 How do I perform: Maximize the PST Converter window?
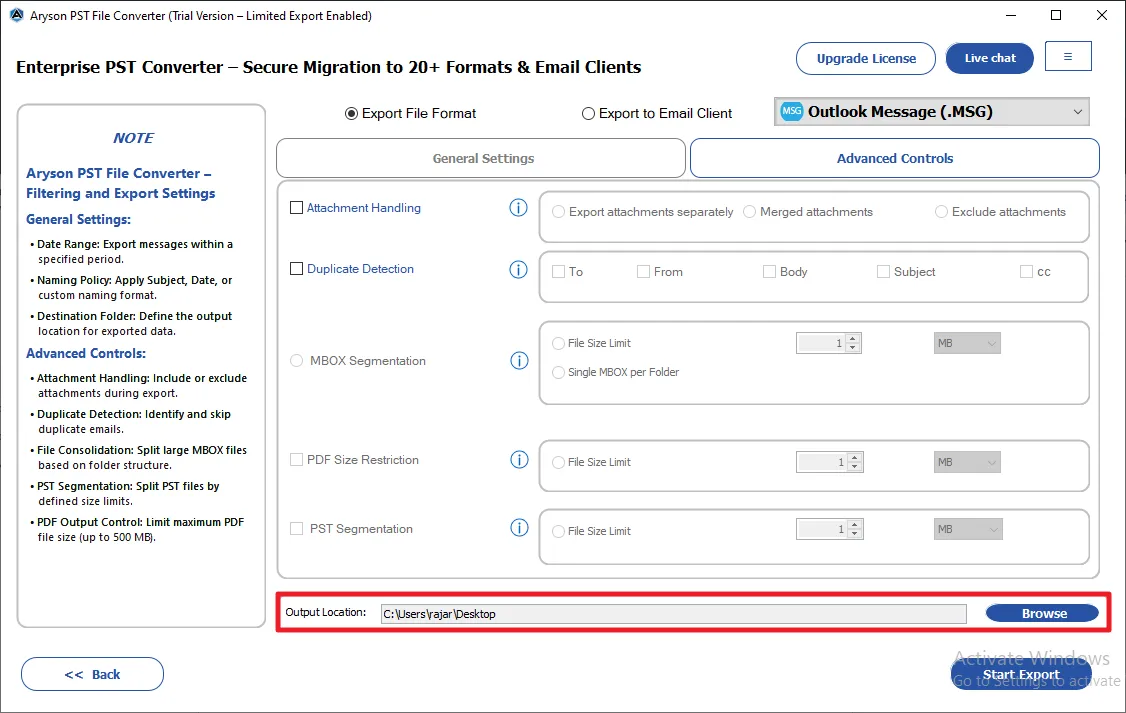[1056, 15]
